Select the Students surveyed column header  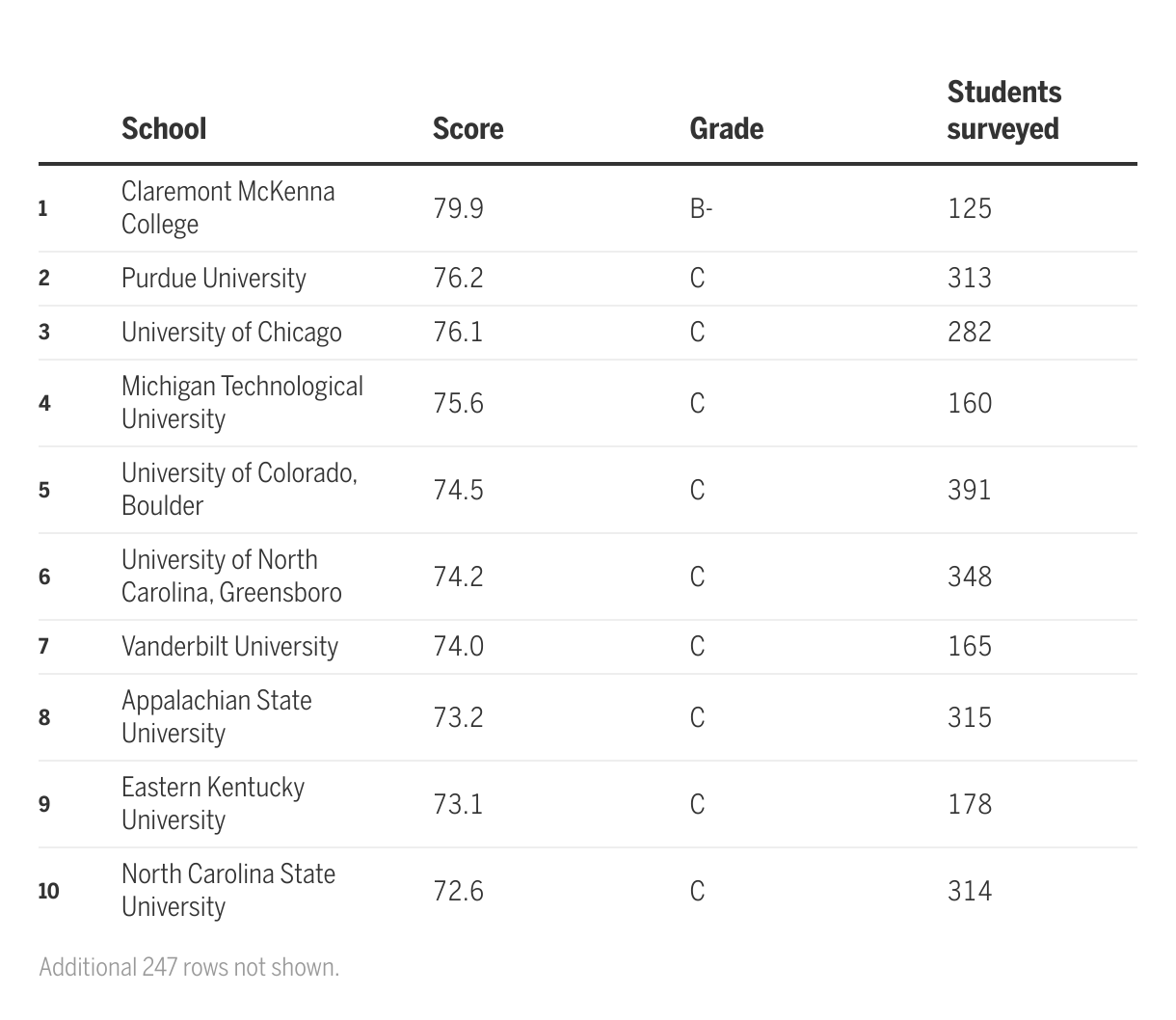point(1002,111)
